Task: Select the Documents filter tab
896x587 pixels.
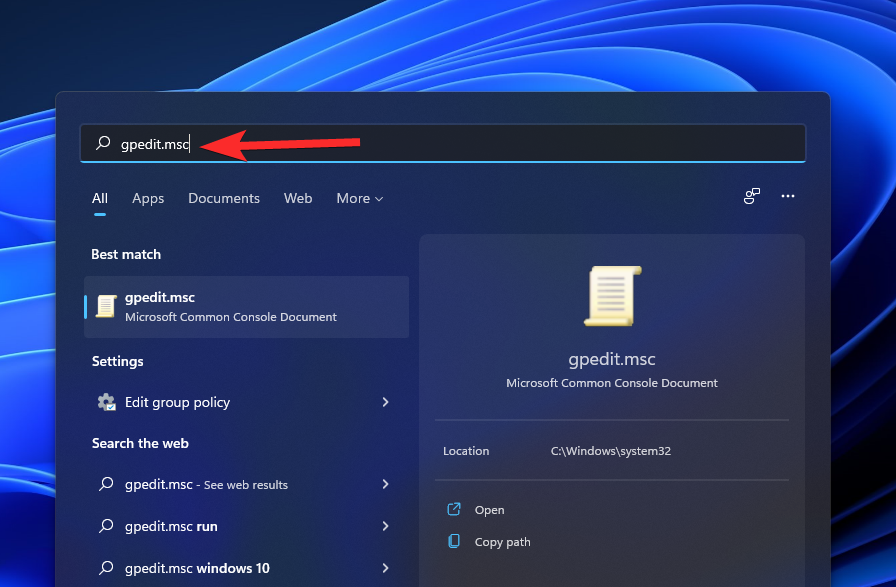Action: [223, 198]
